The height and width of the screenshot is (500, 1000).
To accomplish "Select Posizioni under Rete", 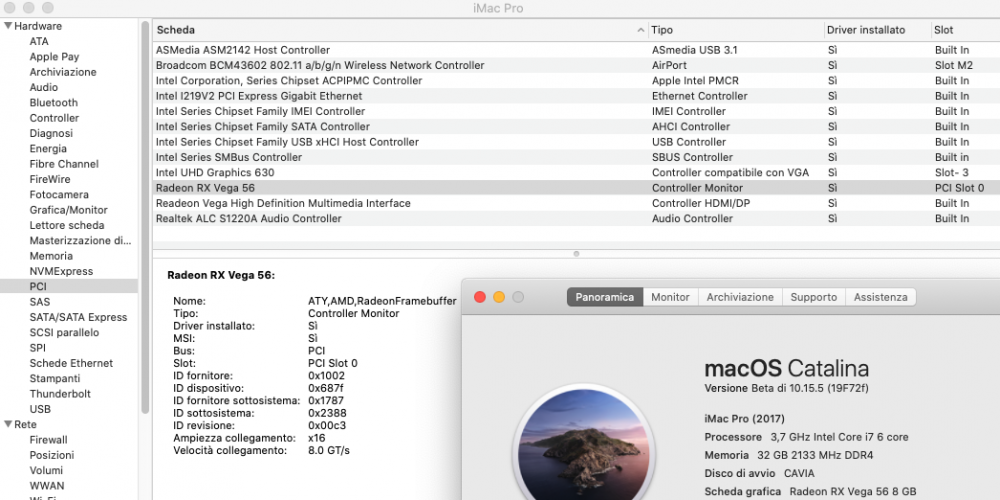I will tap(52, 455).
